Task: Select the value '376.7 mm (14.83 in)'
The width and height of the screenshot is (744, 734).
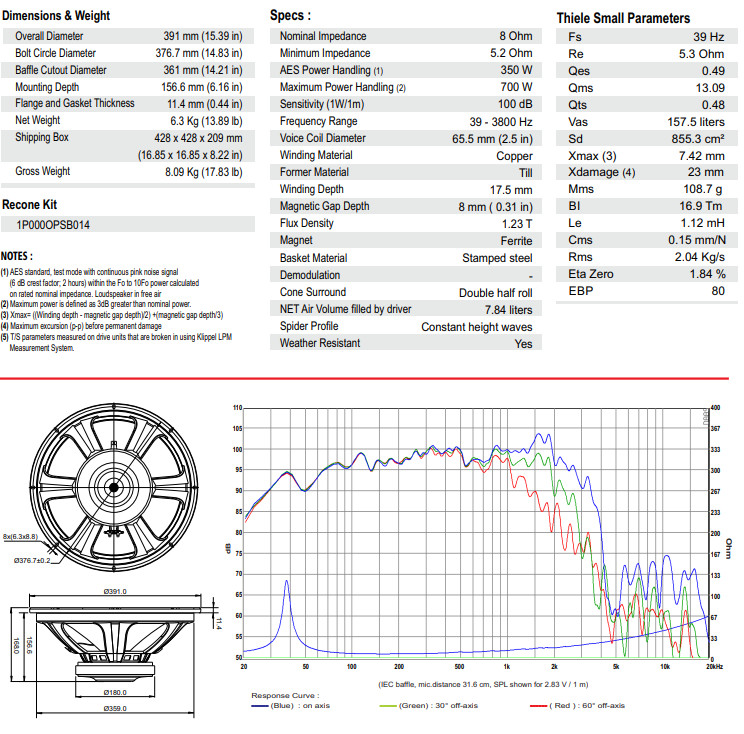Action: coord(199,53)
